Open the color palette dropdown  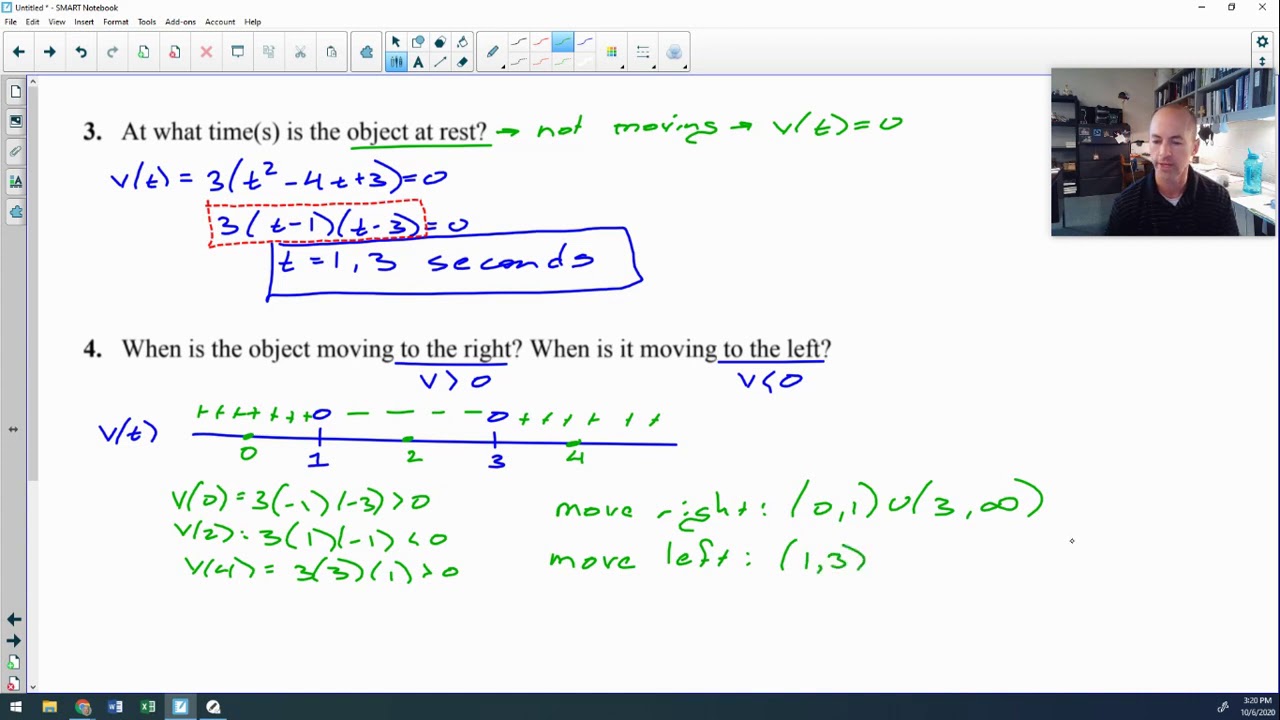(612, 52)
